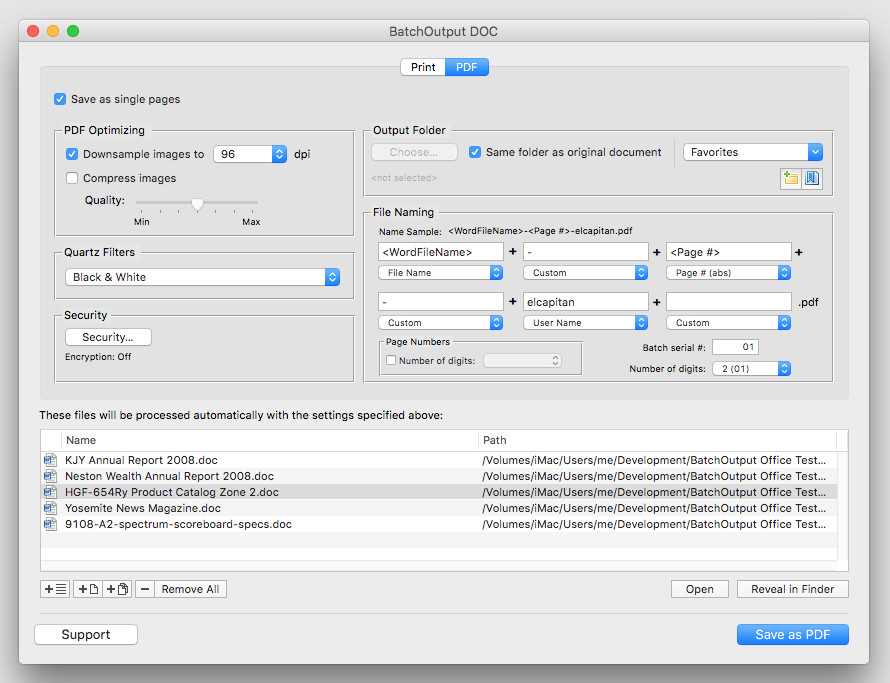This screenshot has width=890, height=683.
Task: Click the elcapitan text field
Action: pyautogui.click(x=585, y=302)
